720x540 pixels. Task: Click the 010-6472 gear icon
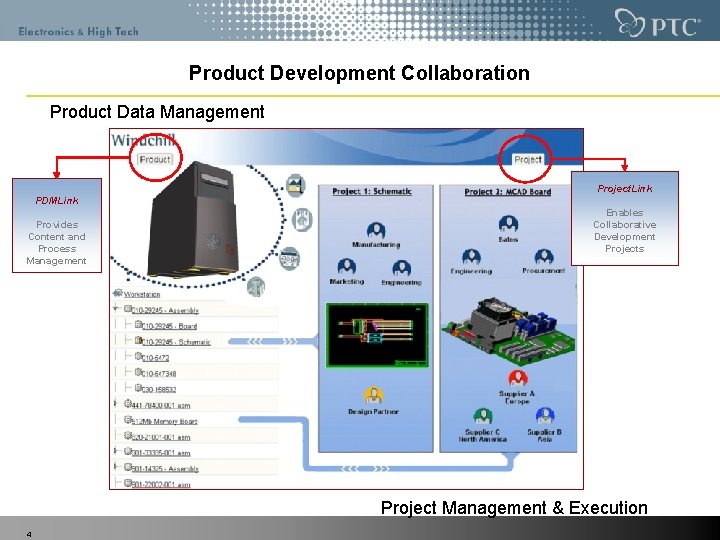[x=139, y=356]
